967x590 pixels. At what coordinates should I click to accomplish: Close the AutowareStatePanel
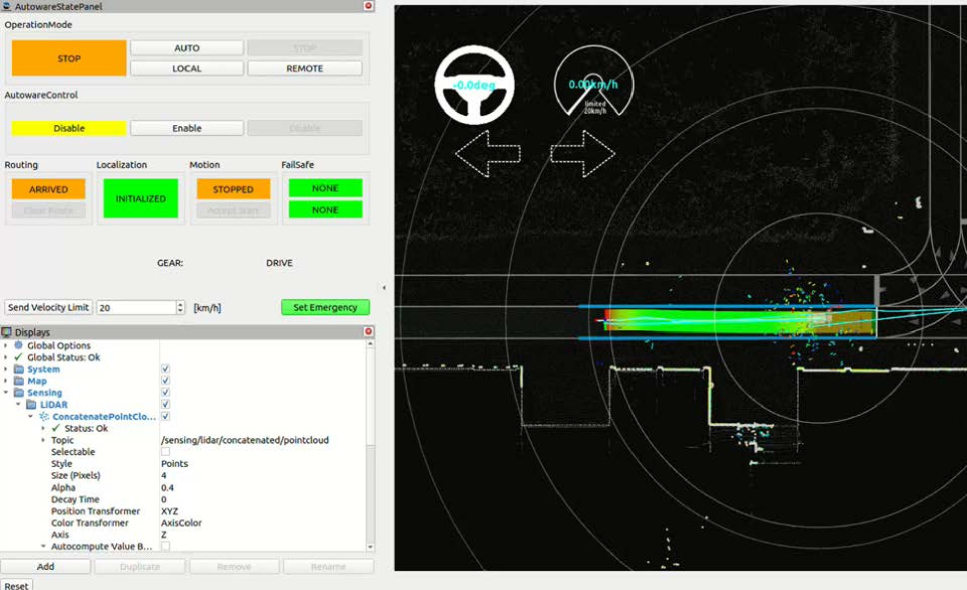[368, 6]
